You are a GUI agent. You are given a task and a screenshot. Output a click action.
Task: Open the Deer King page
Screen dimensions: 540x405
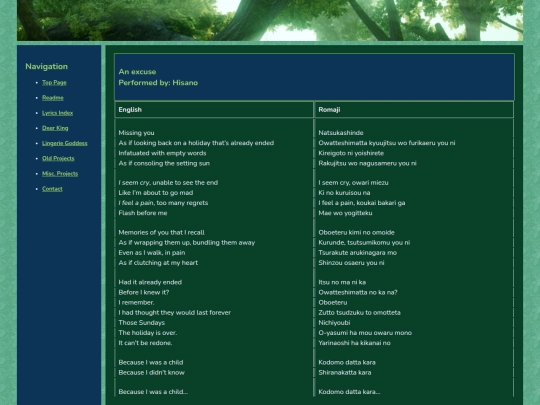click(x=55, y=128)
